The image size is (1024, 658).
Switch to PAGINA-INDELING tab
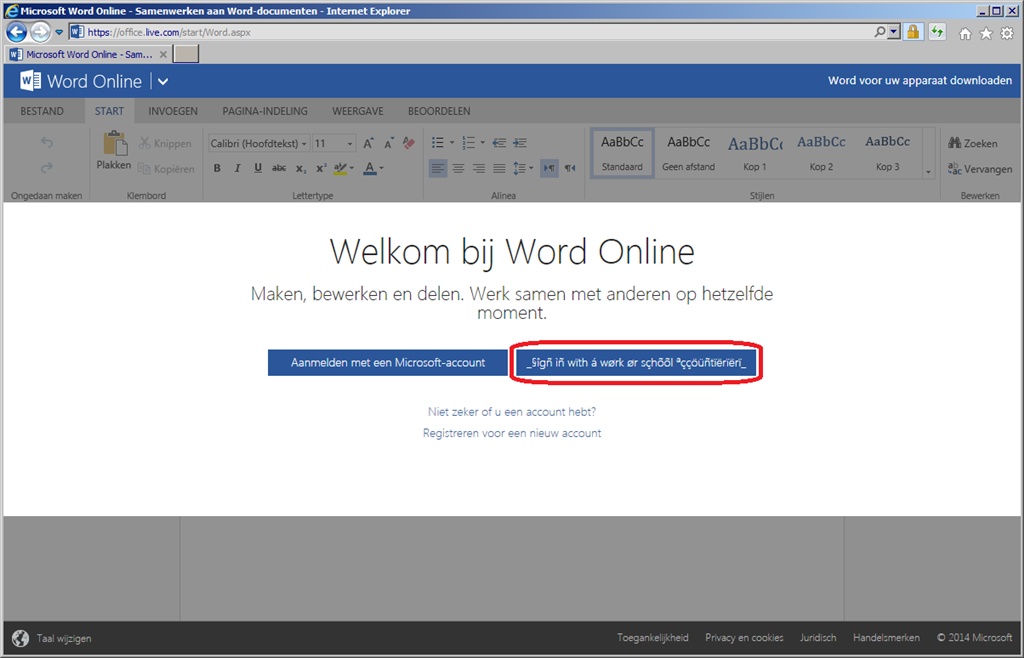[264, 111]
